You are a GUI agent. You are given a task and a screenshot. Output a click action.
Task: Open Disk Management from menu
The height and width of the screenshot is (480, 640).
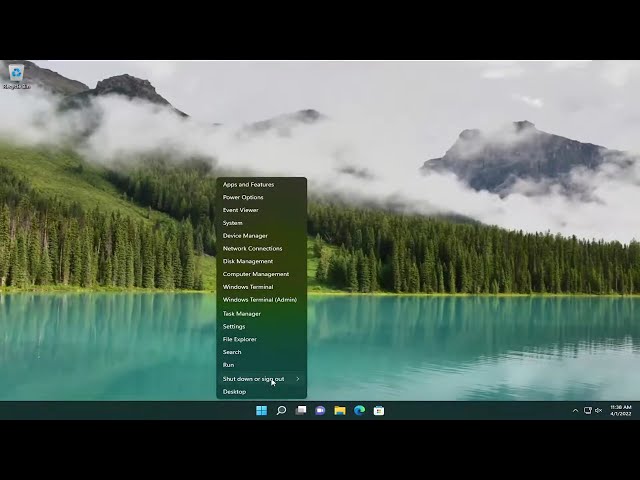(x=261, y=261)
